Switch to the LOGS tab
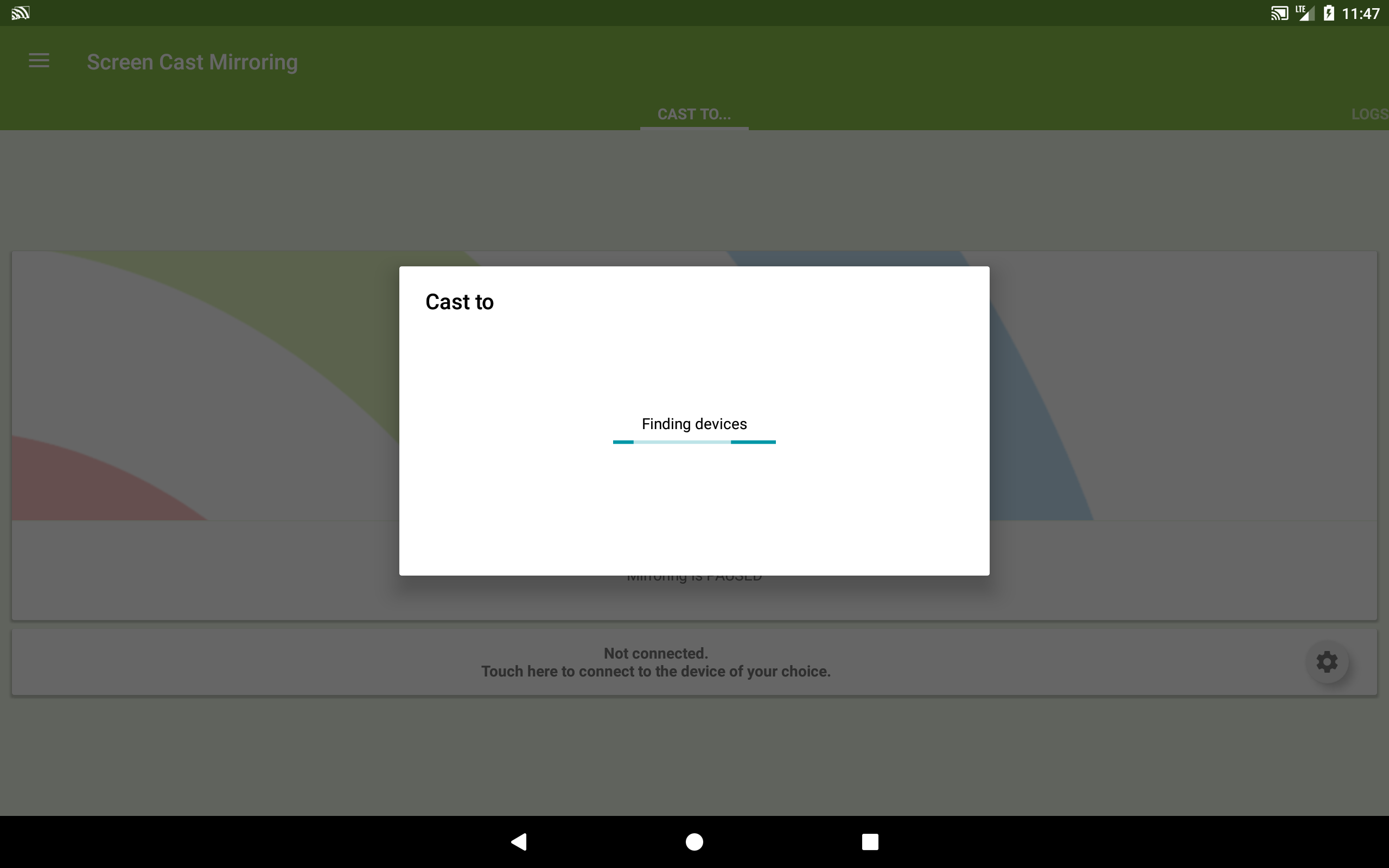 point(1369,114)
